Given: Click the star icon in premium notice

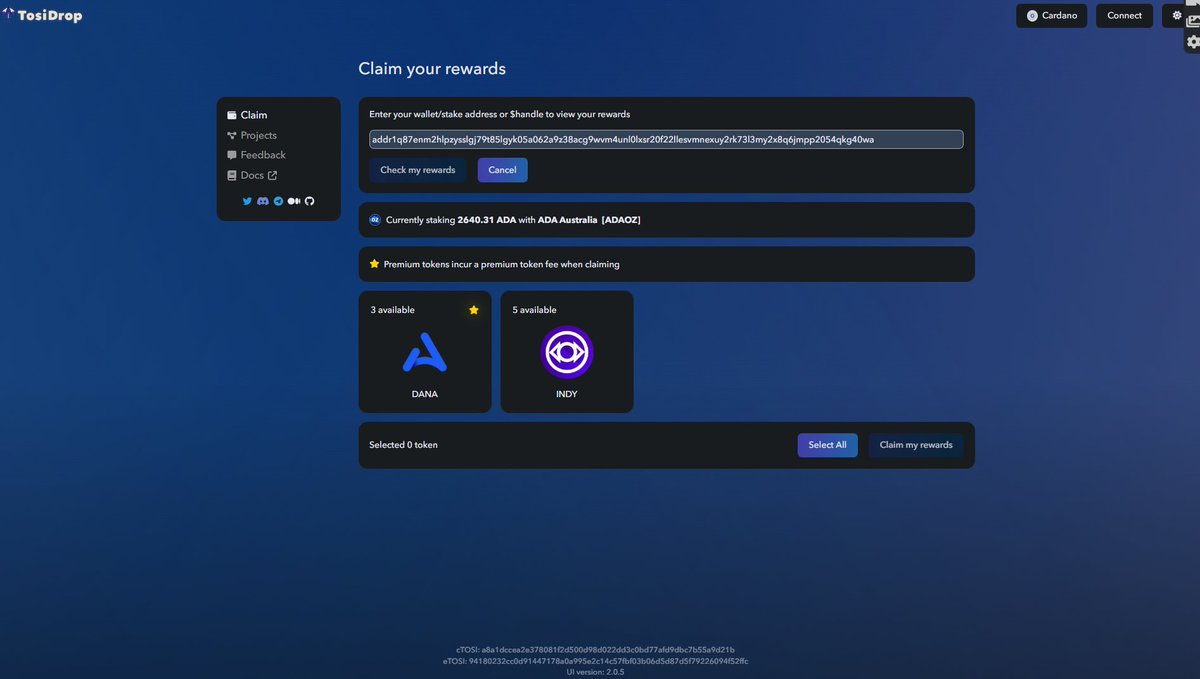Looking at the screenshot, I should point(374,264).
